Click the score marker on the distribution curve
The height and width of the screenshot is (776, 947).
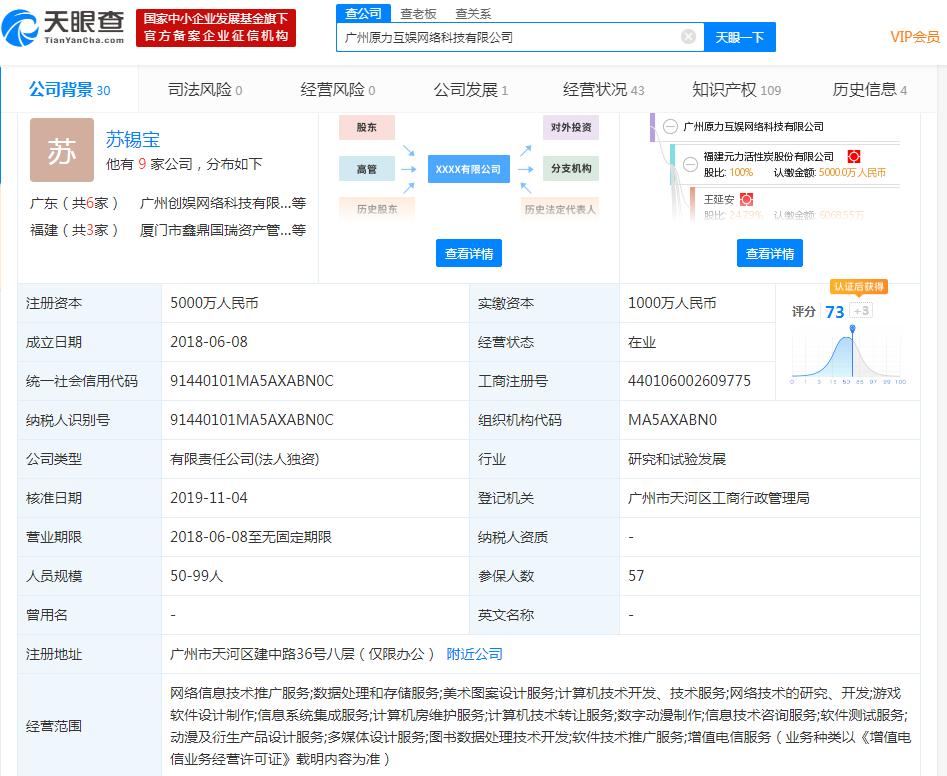[852, 329]
